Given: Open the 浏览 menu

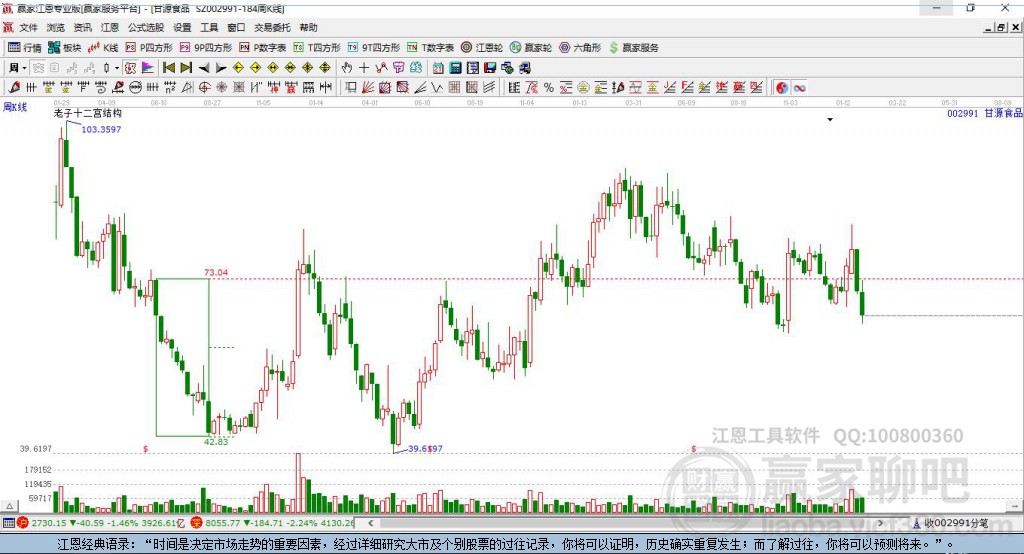Looking at the screenshot, I should [56, 27].
